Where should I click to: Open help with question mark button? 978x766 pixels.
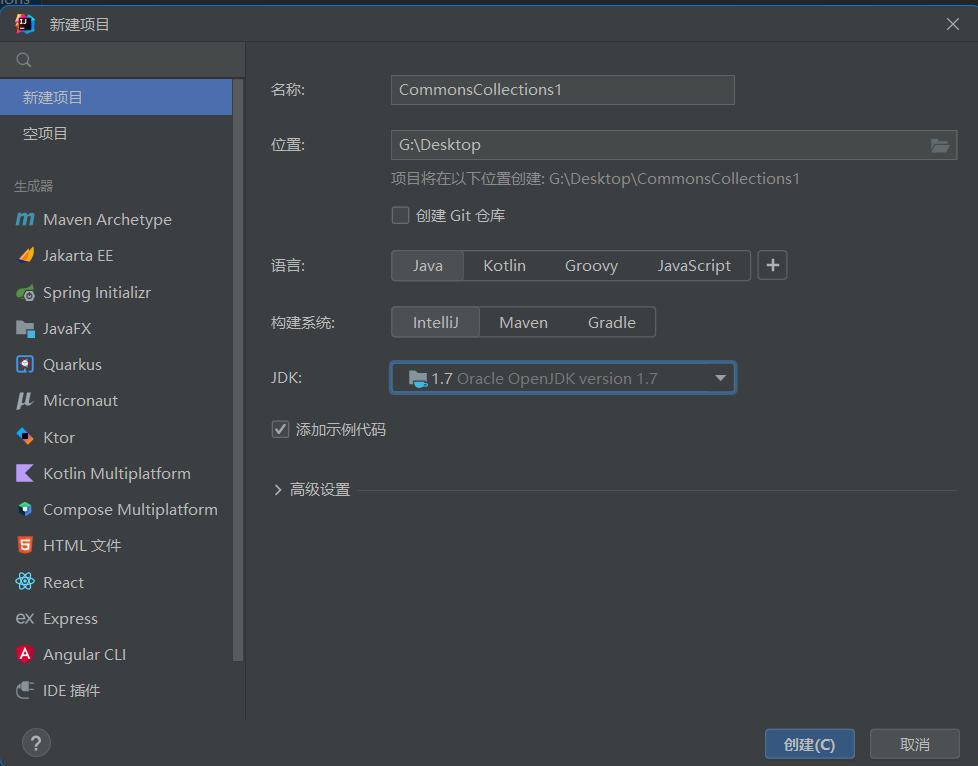36,743
